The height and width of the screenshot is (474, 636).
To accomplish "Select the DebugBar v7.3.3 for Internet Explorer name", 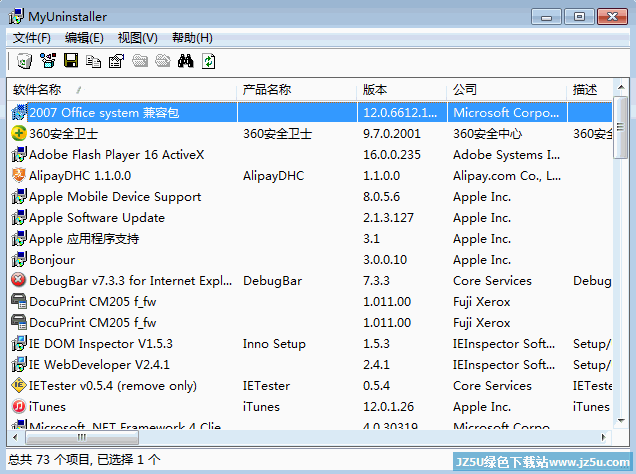I will (131, 281).
